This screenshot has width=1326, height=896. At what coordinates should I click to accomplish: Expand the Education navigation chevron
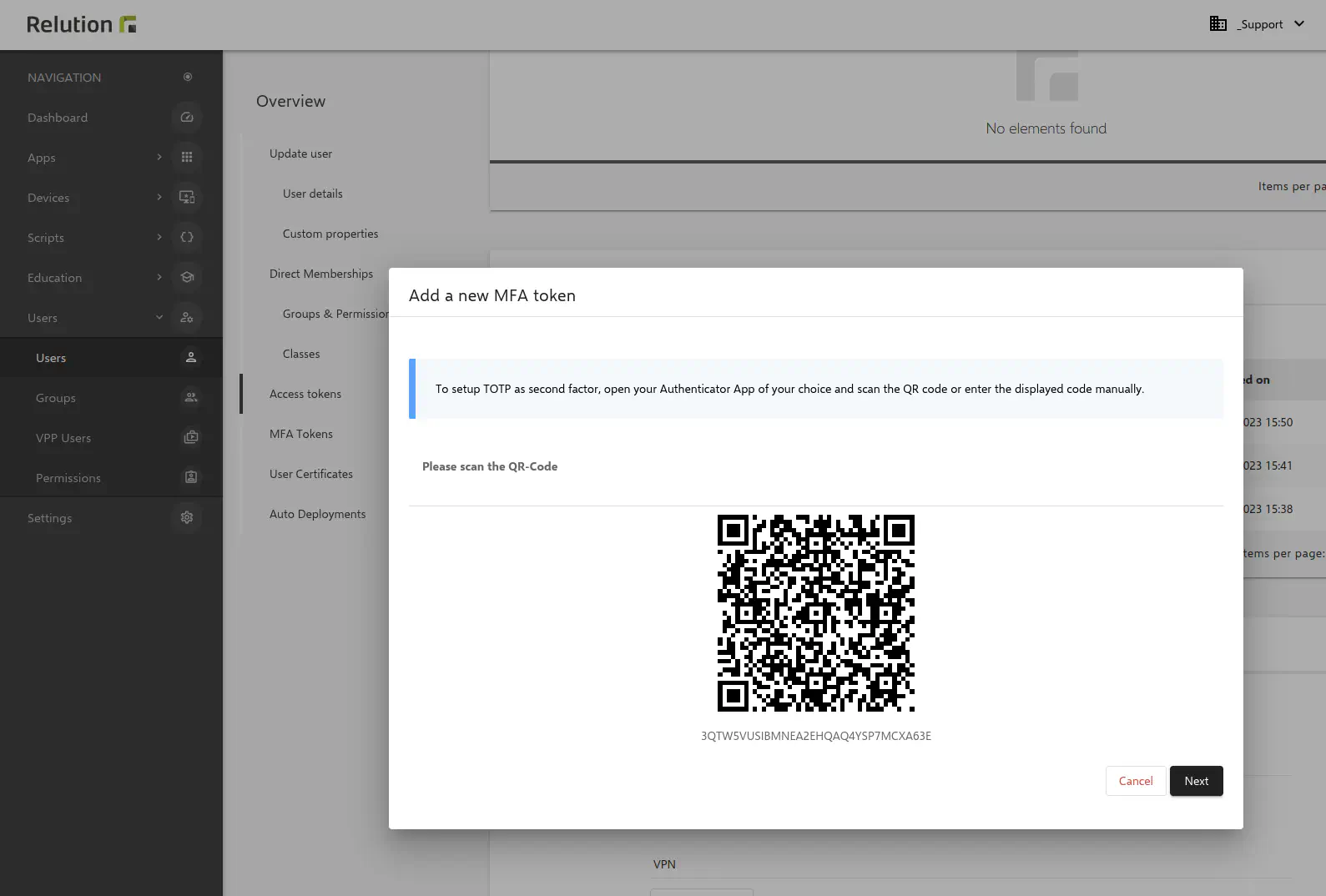pos(159,278)
